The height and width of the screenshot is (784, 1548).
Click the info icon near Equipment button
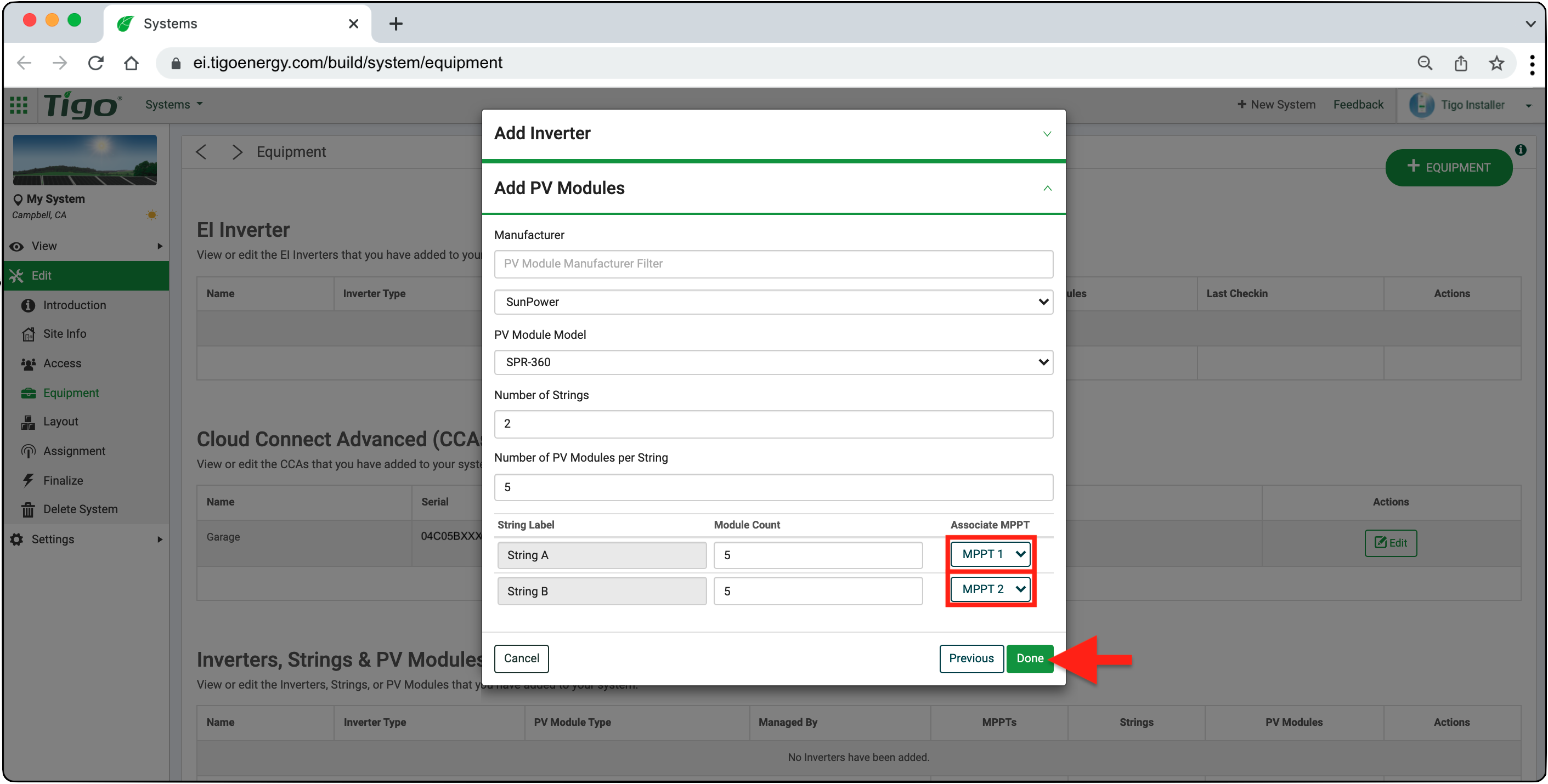1521,150
